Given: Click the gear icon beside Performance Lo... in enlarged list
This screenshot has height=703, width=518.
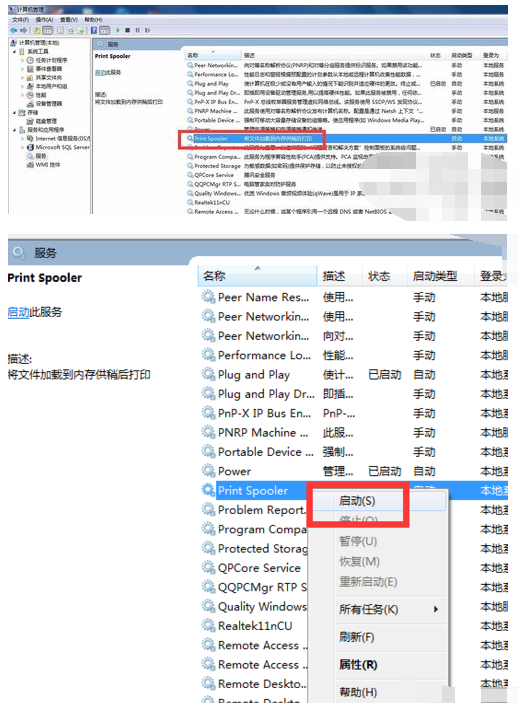Looking at the screenshot, I should [x=208, y=355].
